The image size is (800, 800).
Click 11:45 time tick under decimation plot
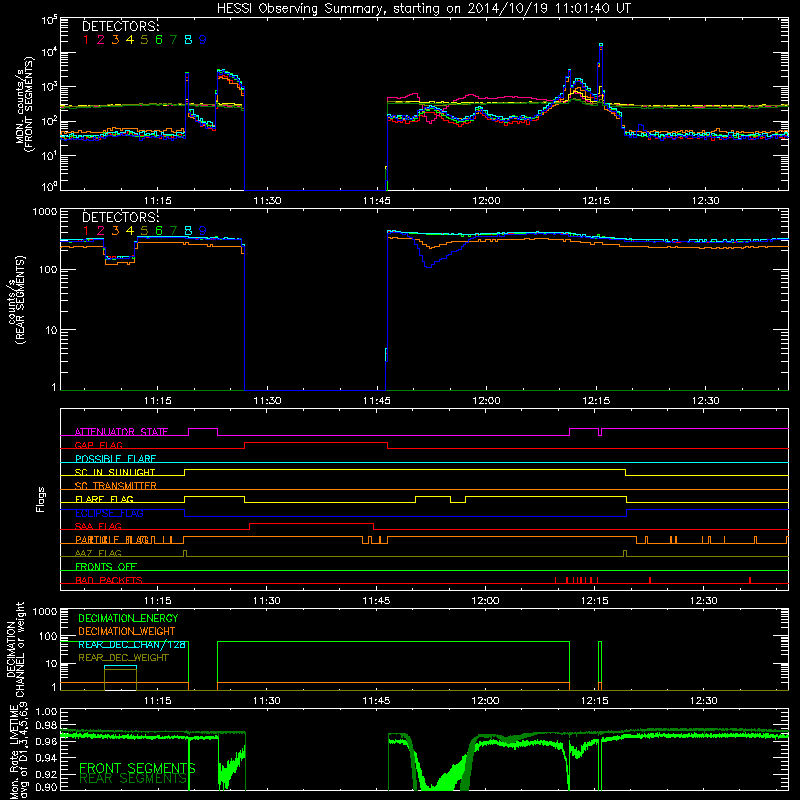(377, 701)
